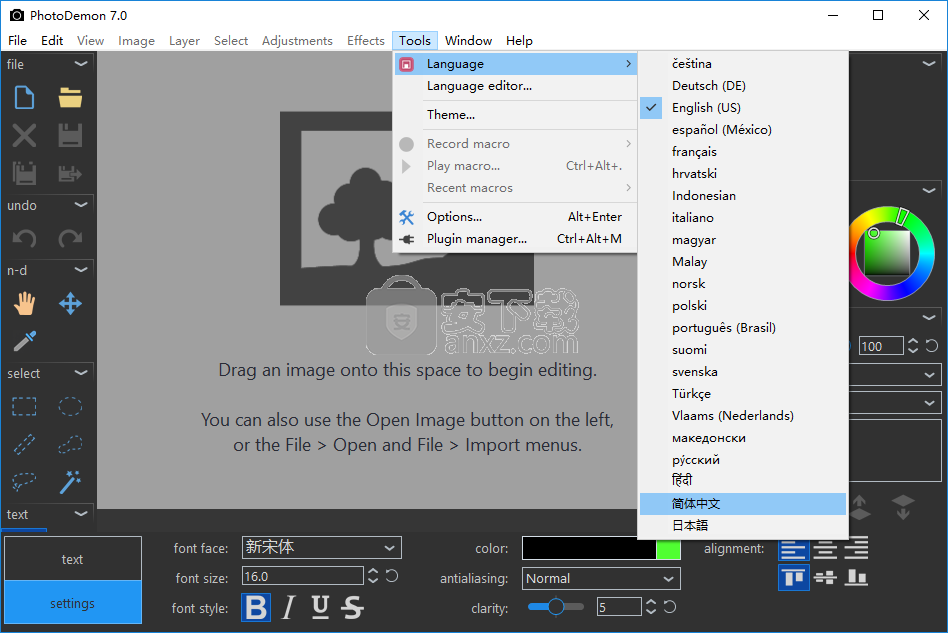Collapse the text tools section
948x633 pixels.
coord(80,514)
